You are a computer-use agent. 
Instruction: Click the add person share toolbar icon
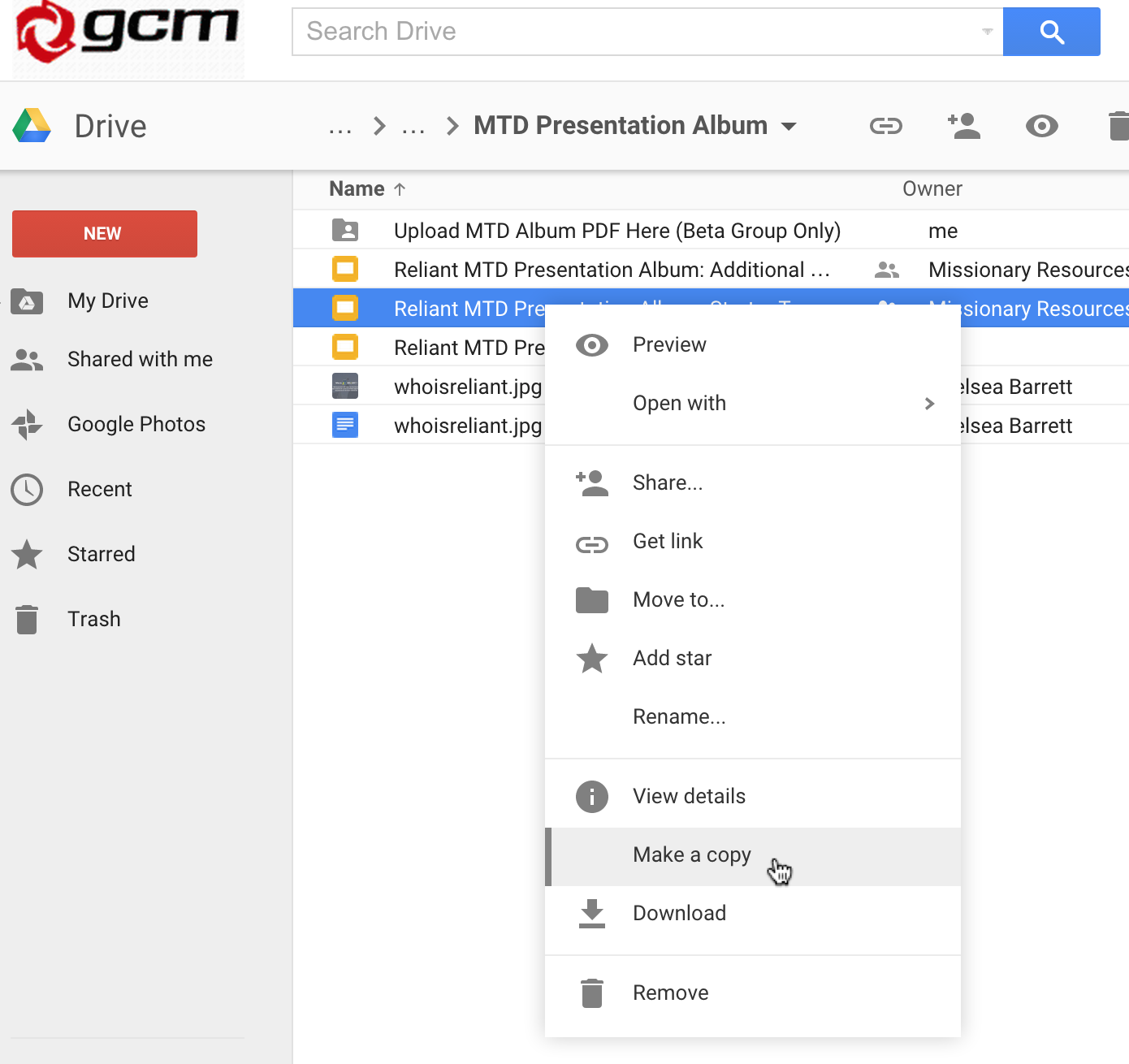click(x=964, y=126)
